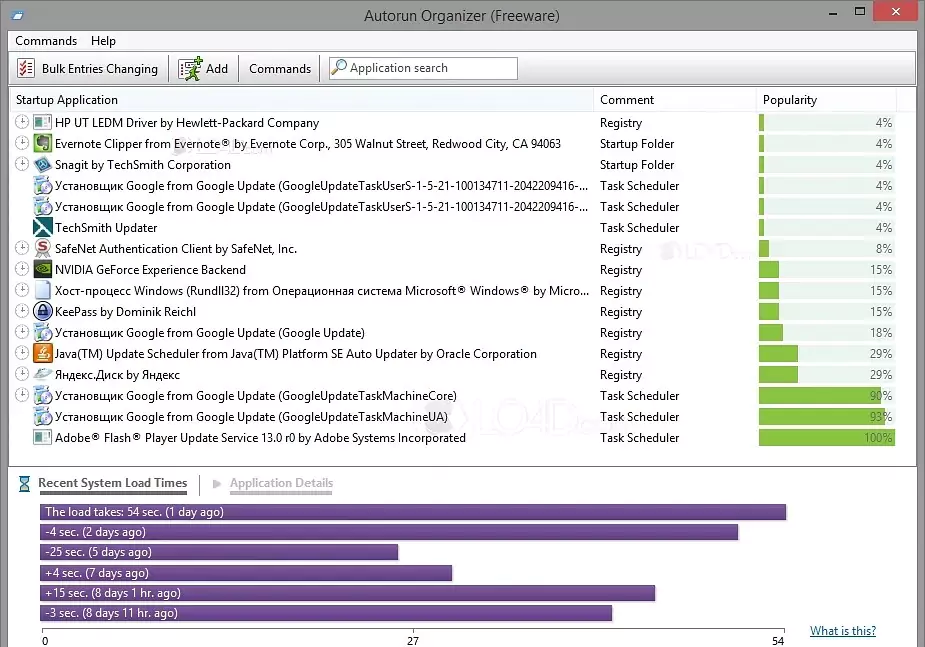Expand the HP UT LEDM Driver entry
The image size is (925, 647).
click(x=21, y=122)
